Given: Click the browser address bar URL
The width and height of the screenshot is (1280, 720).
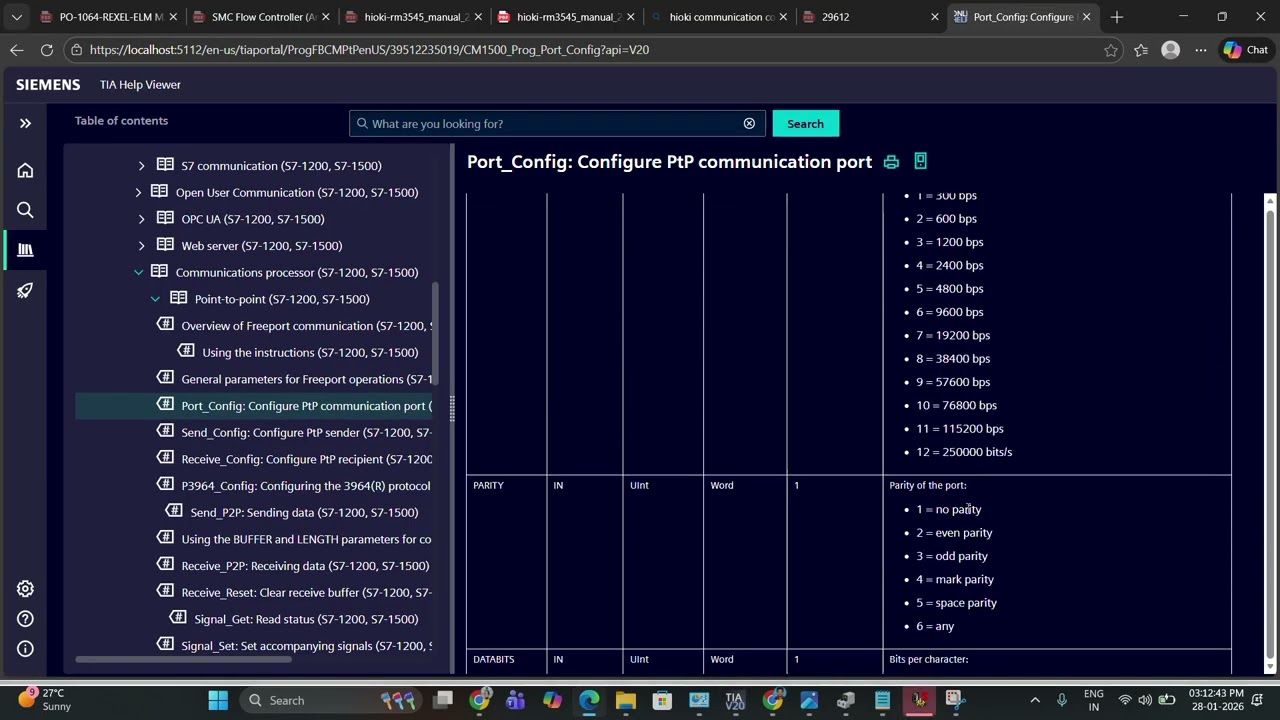Looking at the screenshot, I should (369, 50).
